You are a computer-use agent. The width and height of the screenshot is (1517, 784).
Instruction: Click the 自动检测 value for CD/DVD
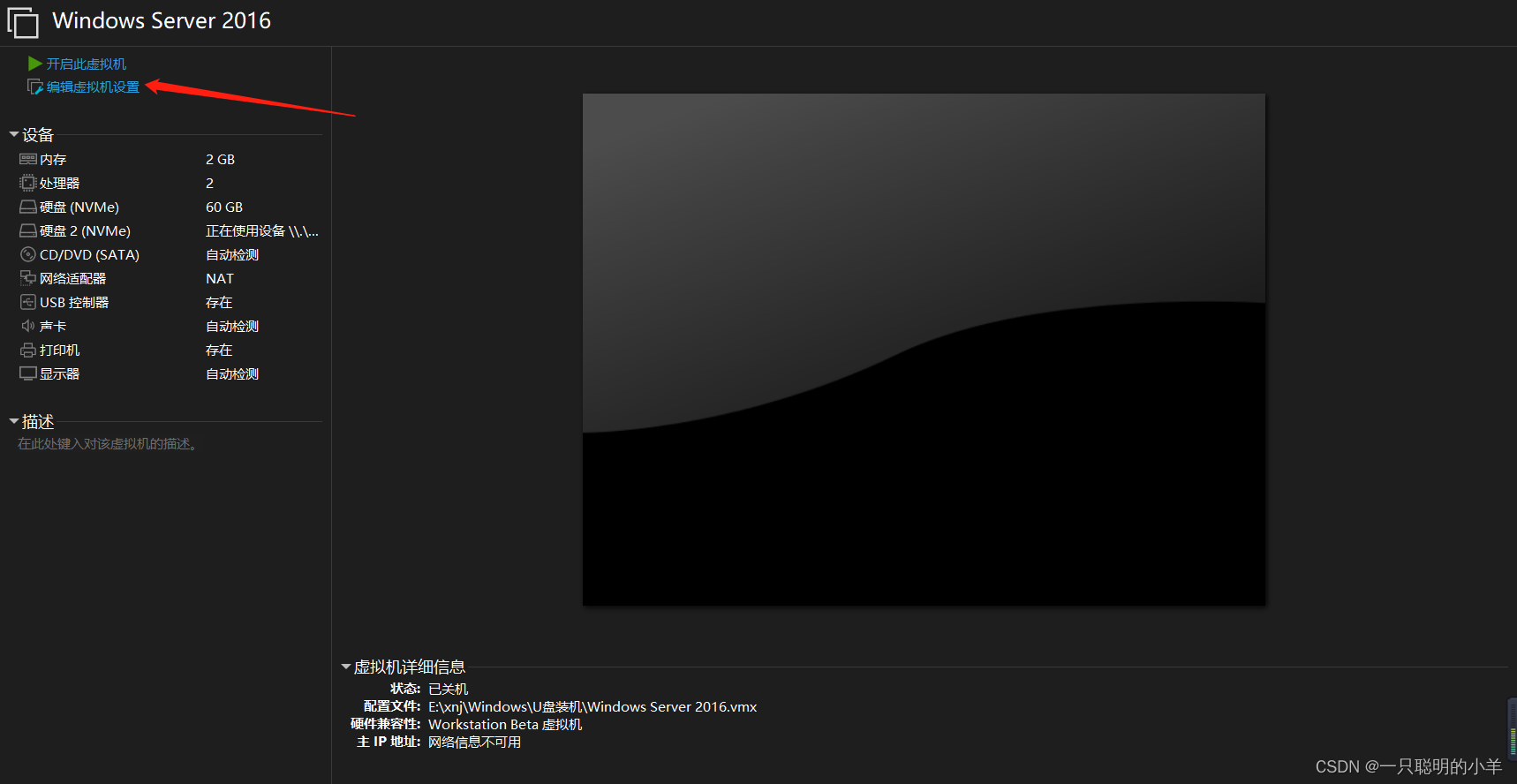pyautogui.click(x=232, y=255)
